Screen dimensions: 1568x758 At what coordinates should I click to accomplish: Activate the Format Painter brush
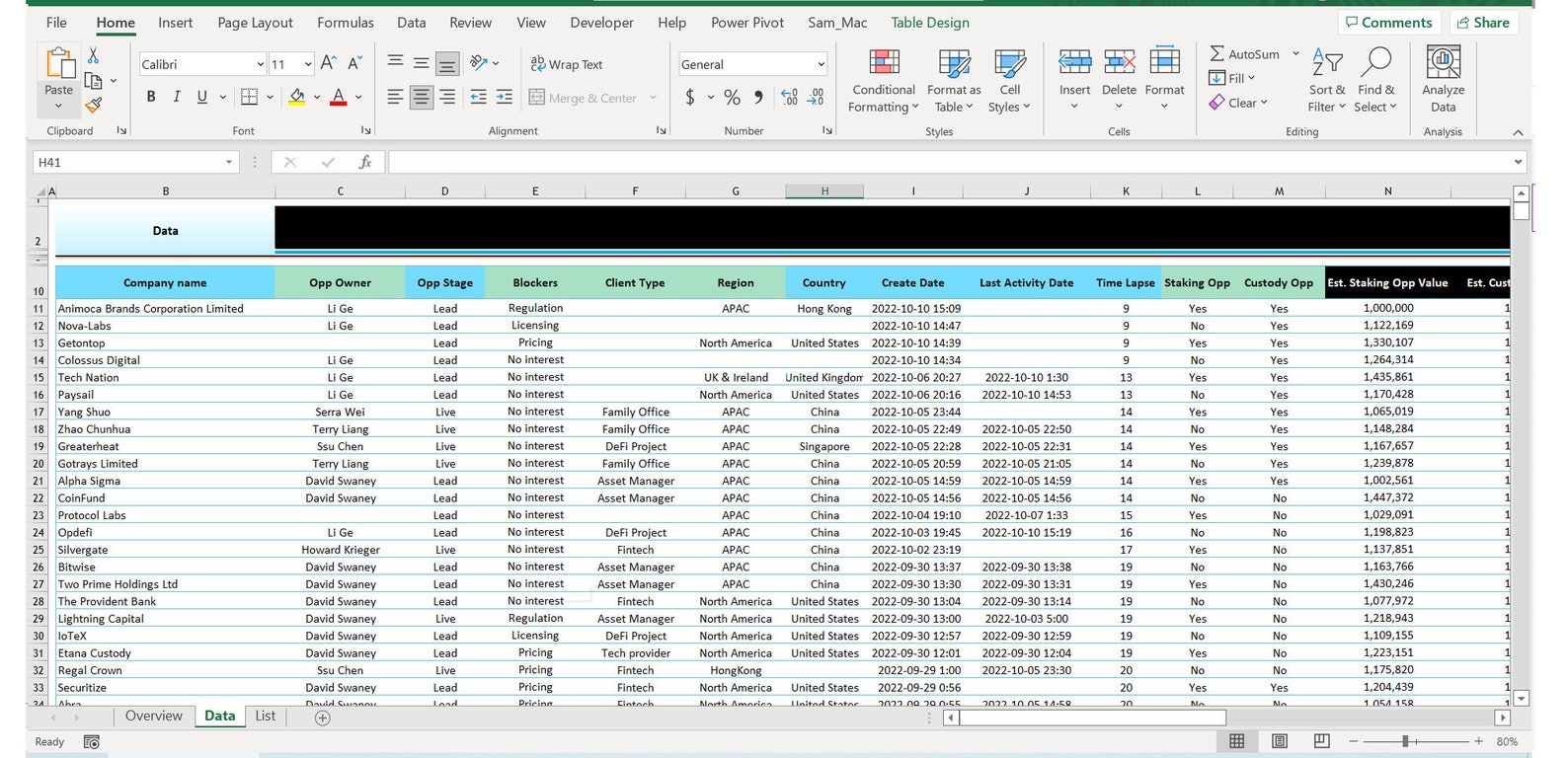94,105
